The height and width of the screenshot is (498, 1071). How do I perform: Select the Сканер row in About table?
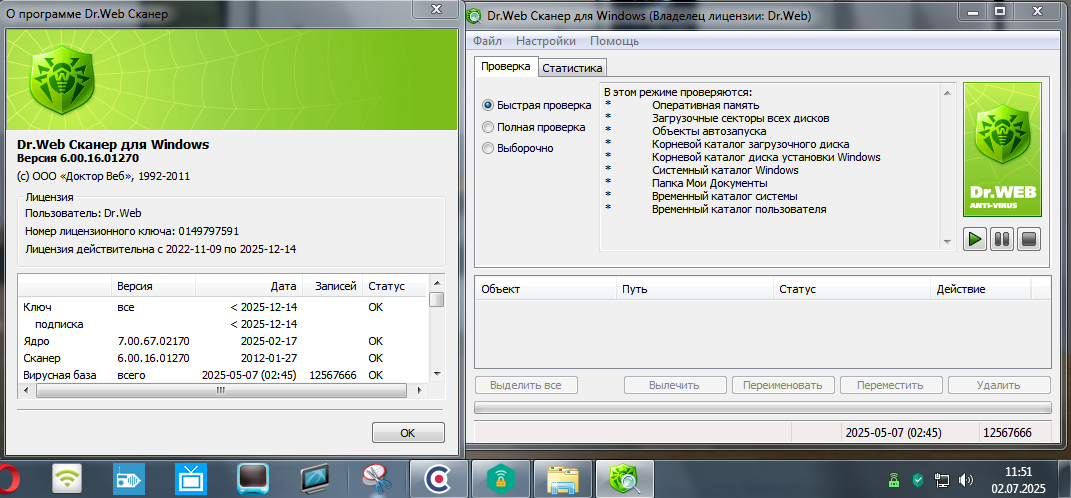223,358
